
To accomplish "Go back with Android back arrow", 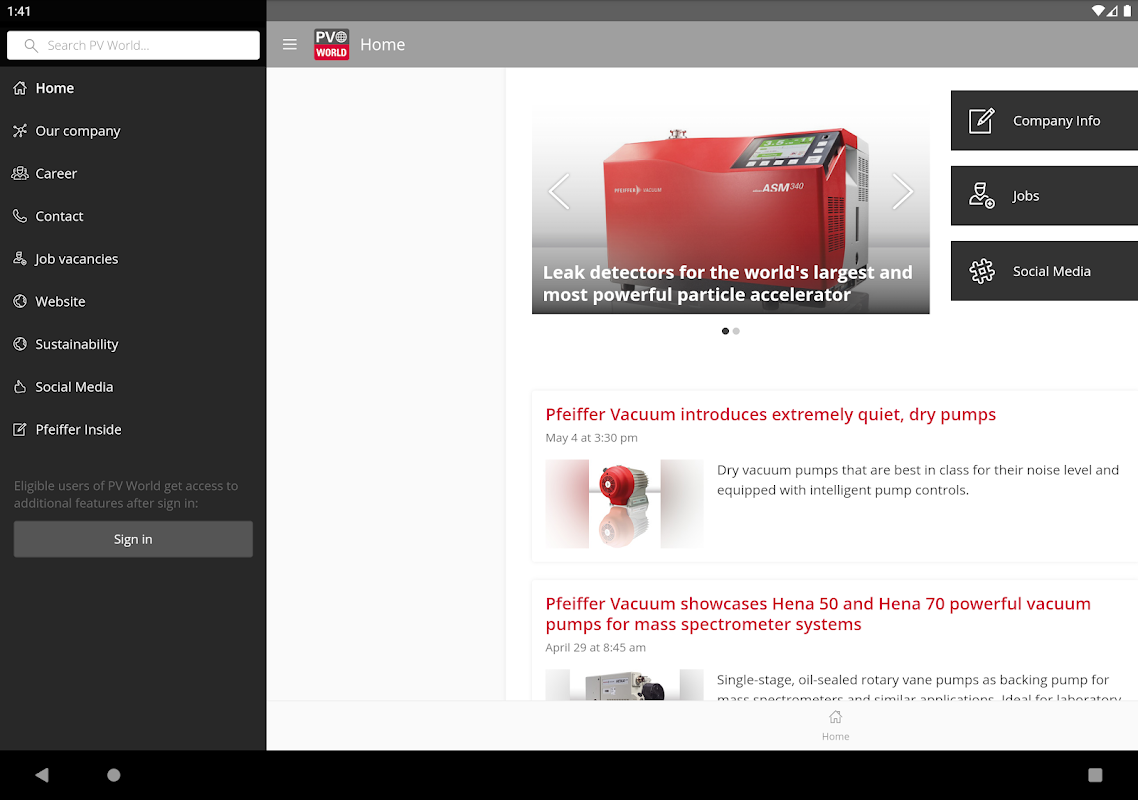I will coord(41,775).
